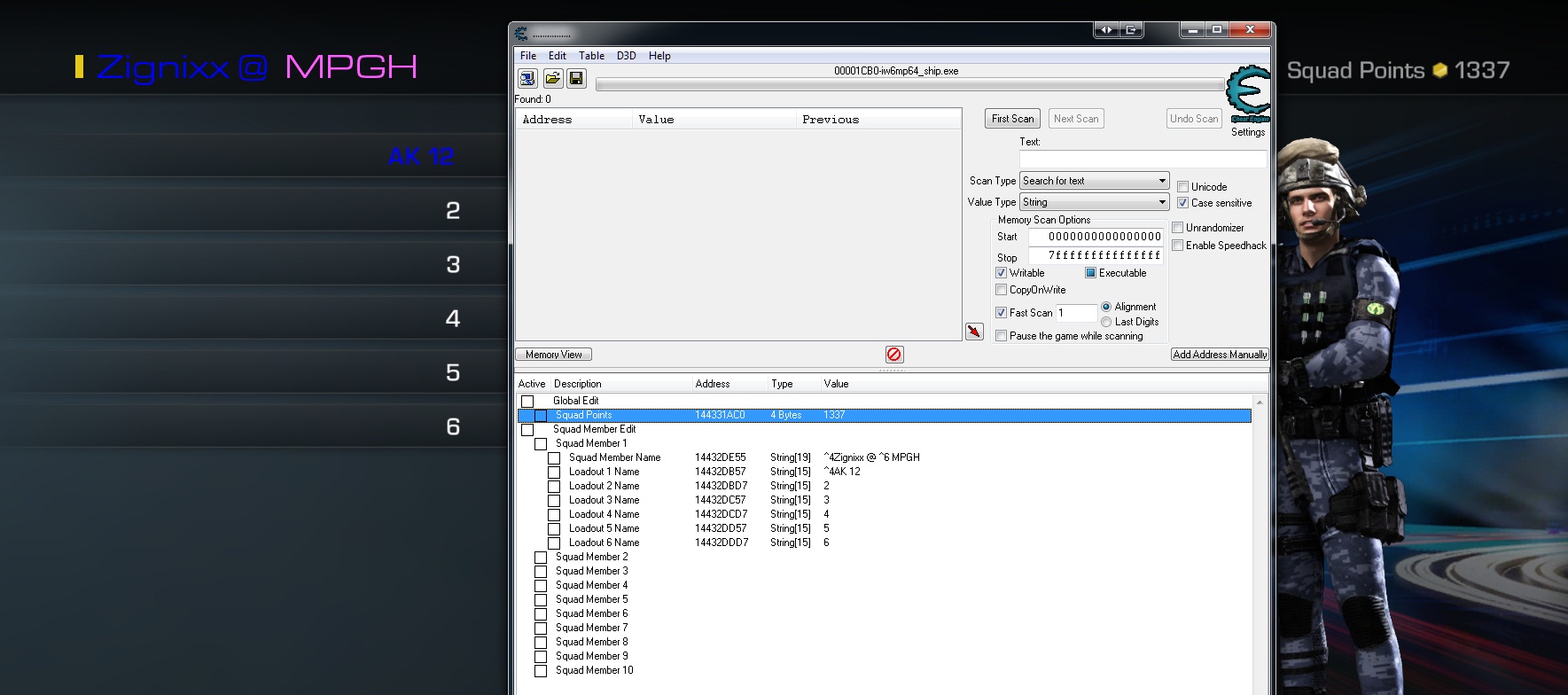Screen dimensions: 1568x695
Task: Click the First Scan button
Action: click(1012, 119)
